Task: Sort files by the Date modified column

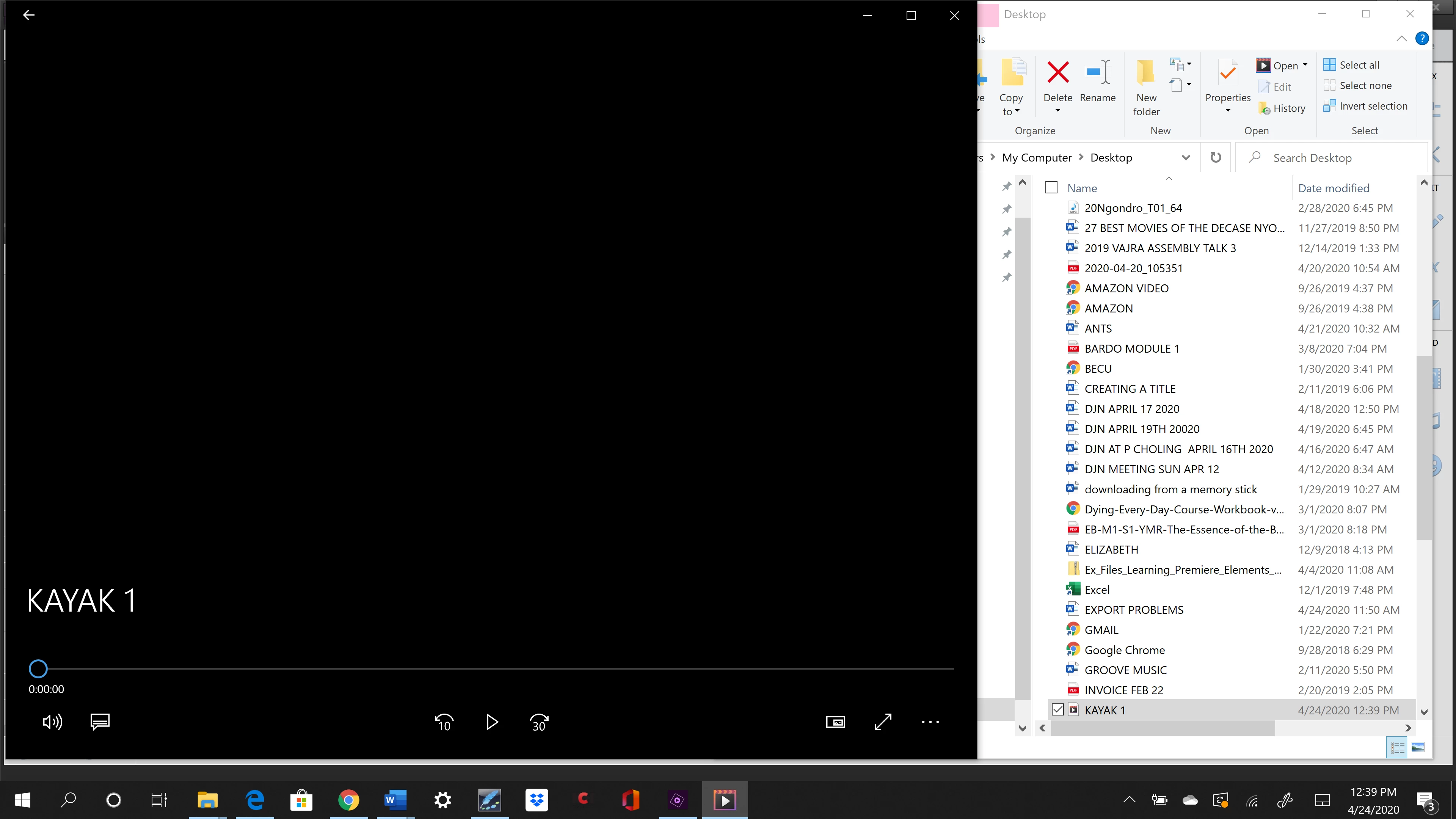Action: pos(1334,188)
